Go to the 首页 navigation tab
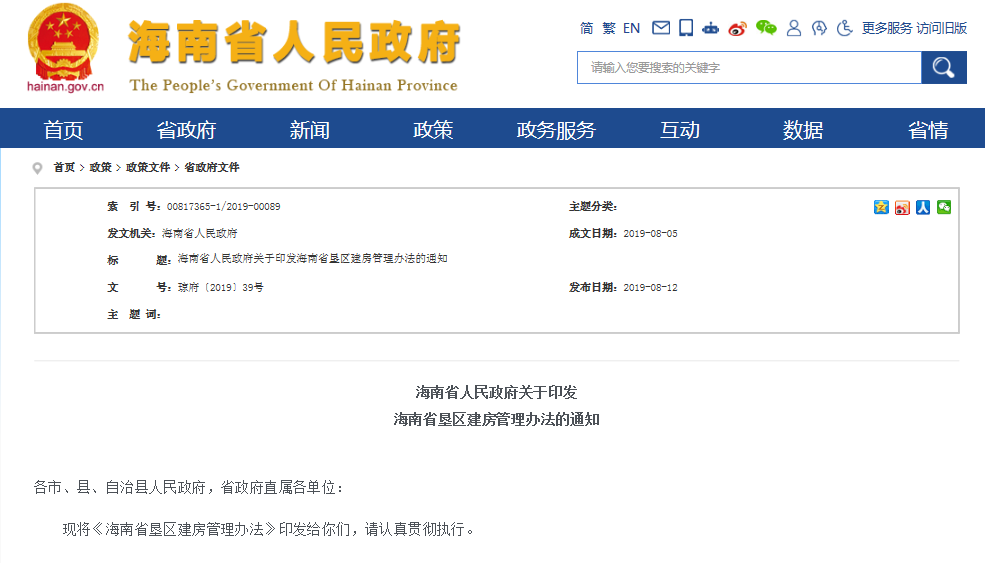 coord(63,130)
